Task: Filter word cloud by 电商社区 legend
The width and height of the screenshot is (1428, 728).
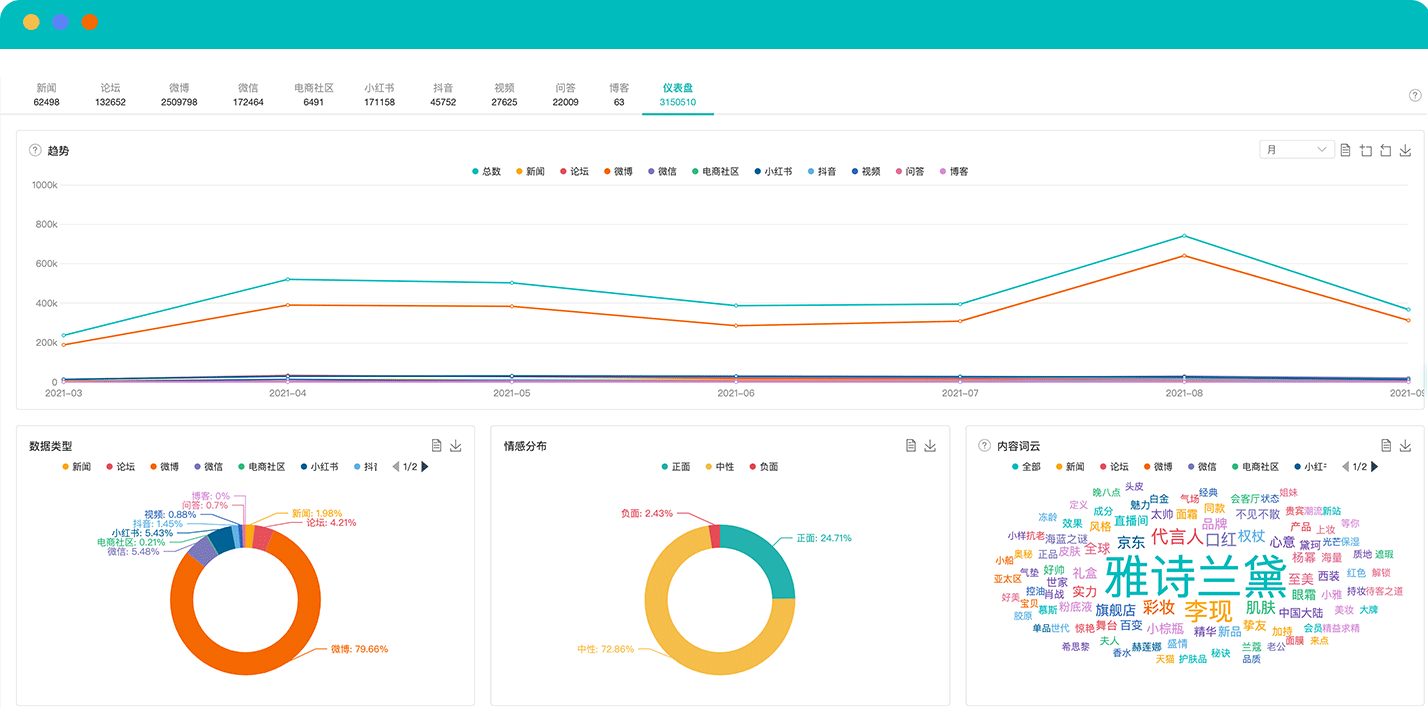Action: point(1256,467)
